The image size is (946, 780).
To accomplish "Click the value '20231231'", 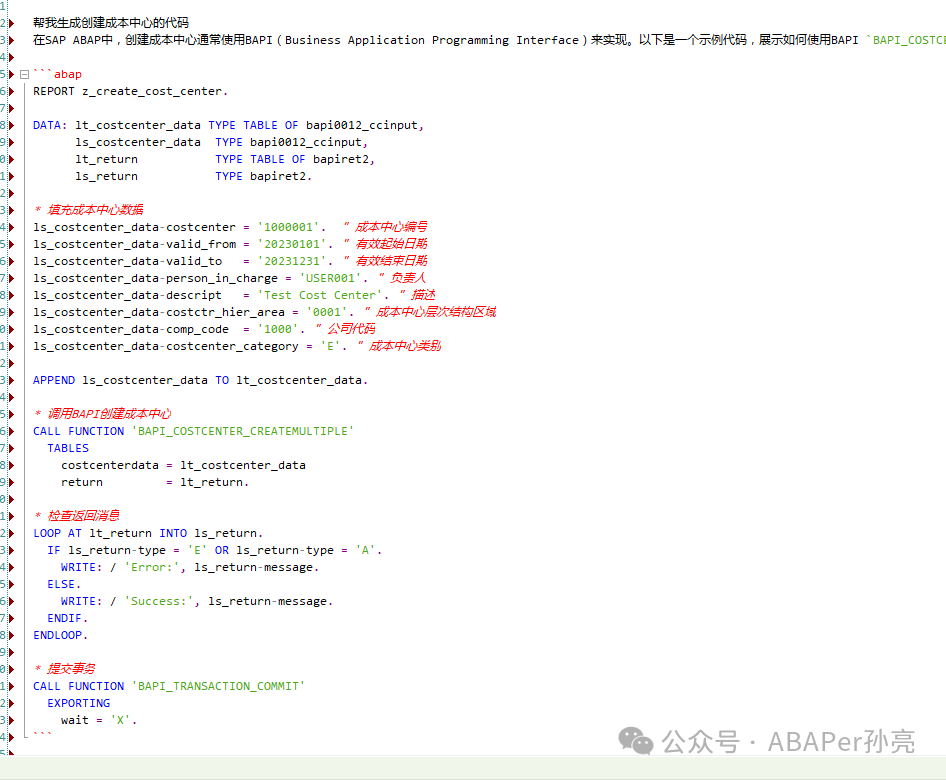I will coord(292,261).
